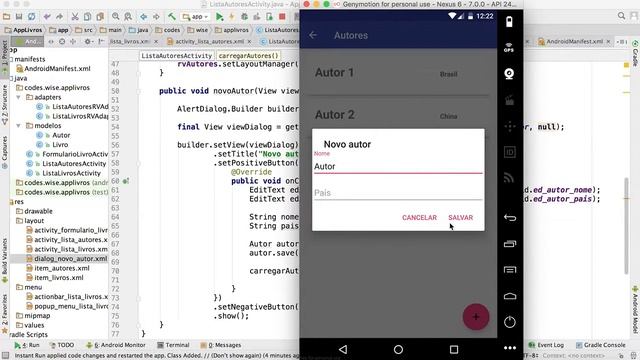The height and width of the screenshot is (360, 640).
Task: Click Genymotion back button on the sidebar
Action: click(x=510, y=218)
